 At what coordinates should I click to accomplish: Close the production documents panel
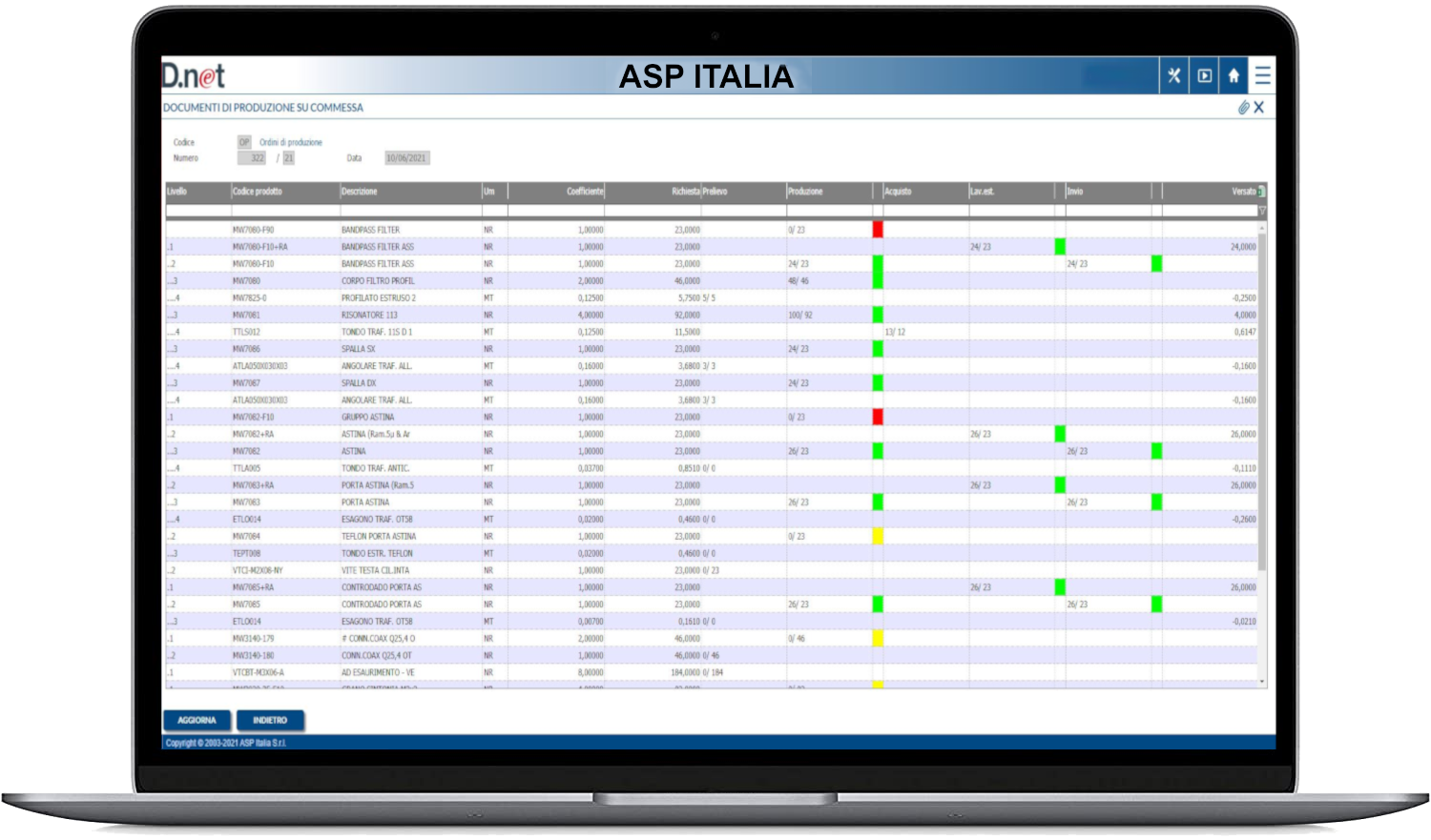point(1259,108)
